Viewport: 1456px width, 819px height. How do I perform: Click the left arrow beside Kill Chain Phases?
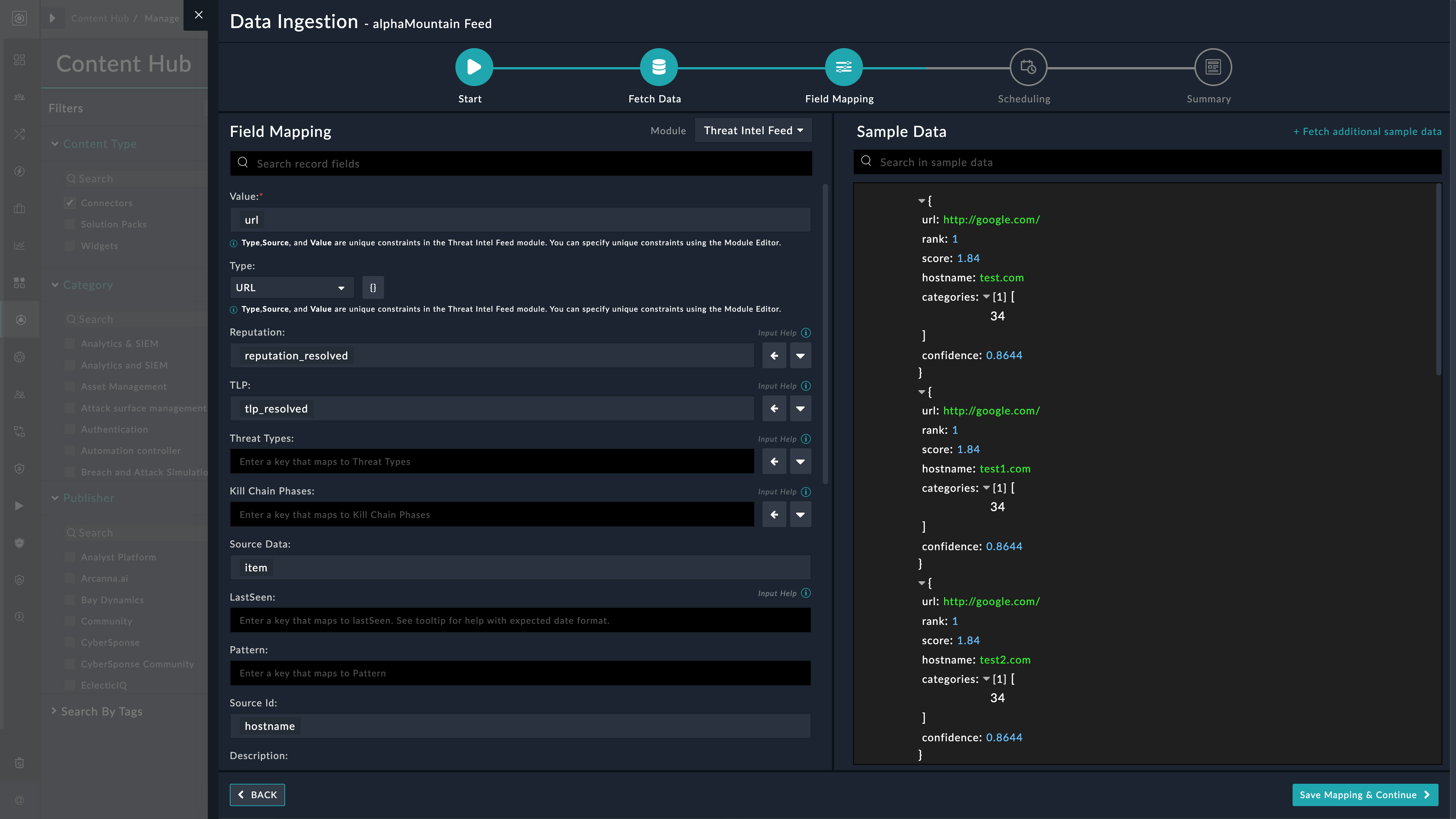click(x=774, y=515)
